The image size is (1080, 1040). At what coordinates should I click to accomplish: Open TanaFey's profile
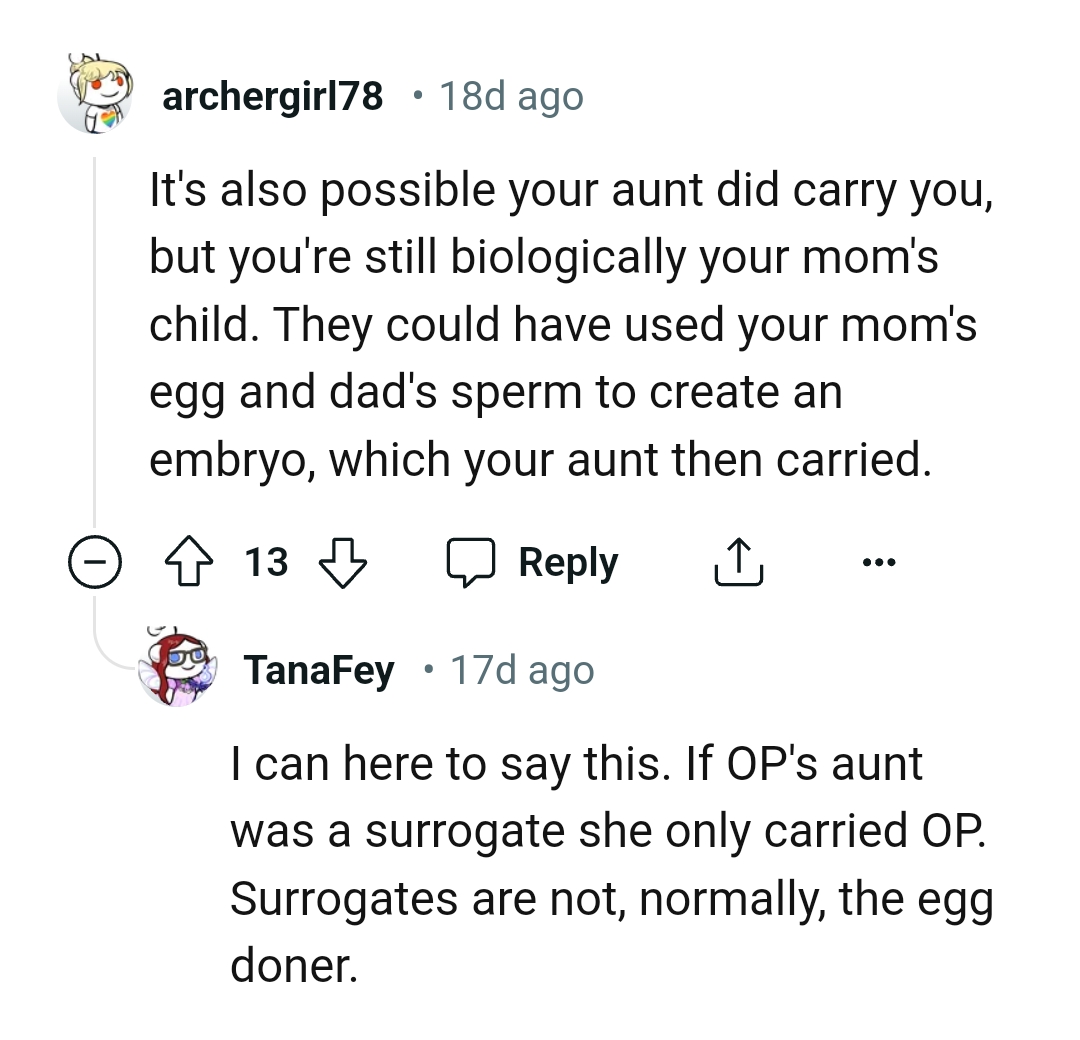pyautogui.click(x=319, y=670)
